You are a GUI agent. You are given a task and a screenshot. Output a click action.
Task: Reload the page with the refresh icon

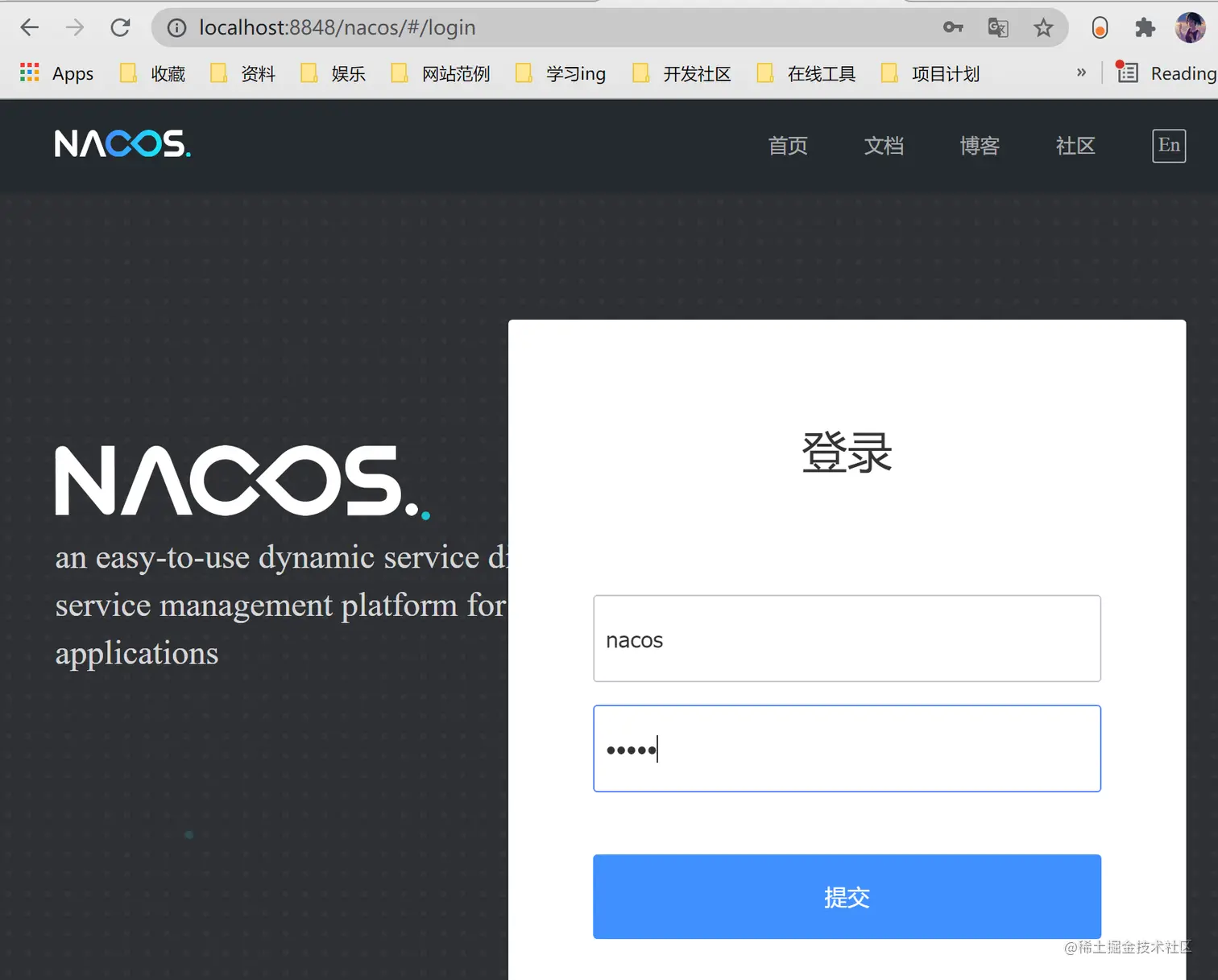(x=120, y=27)
